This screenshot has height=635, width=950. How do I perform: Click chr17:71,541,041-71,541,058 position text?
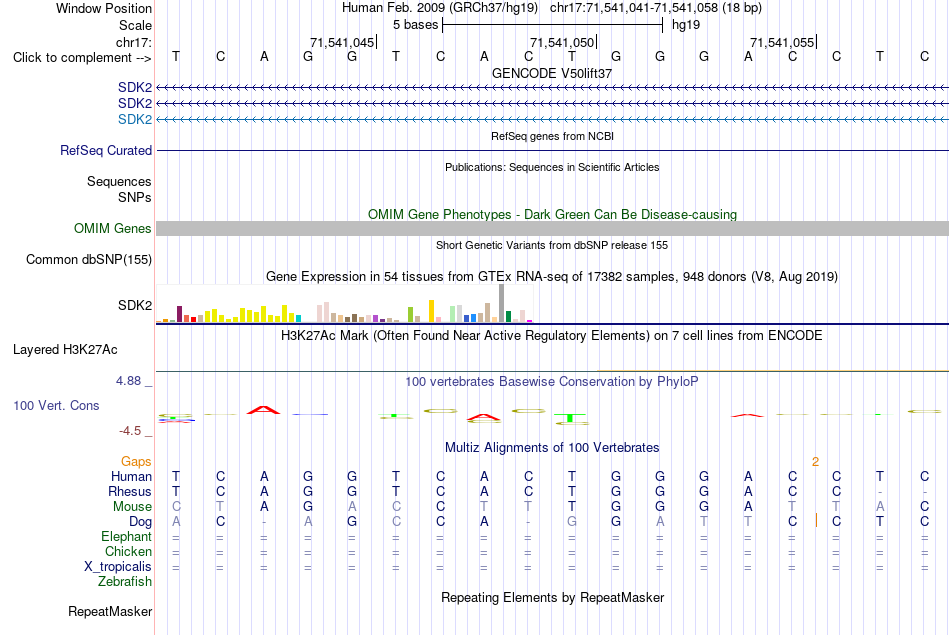[656, 8]
